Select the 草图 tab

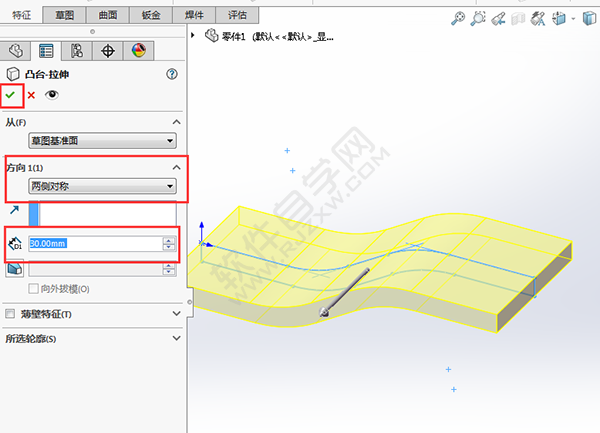point(65,15)
